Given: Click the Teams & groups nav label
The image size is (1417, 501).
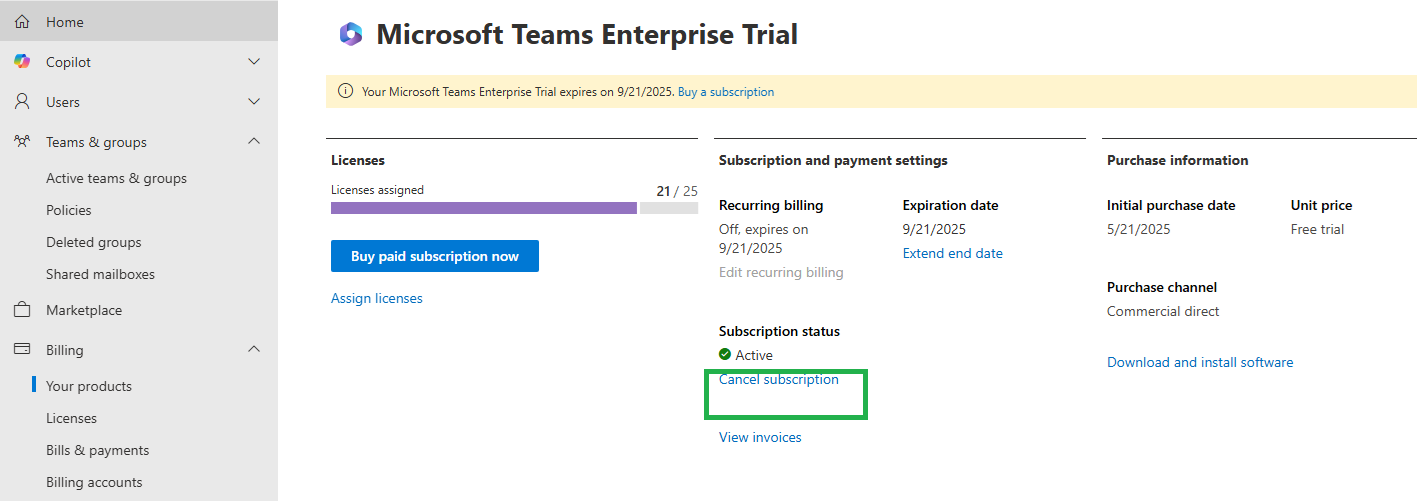Looking at the screenshot, I should 96,142.
